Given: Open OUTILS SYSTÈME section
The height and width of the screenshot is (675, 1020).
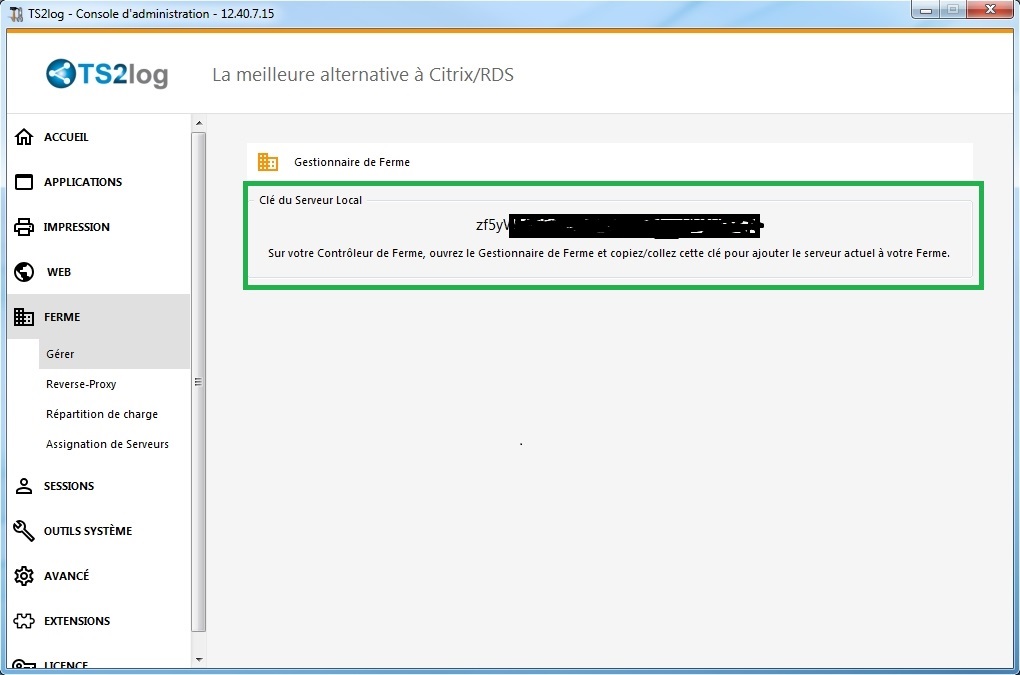Looking at the screenshot, I should pos(88,531).
